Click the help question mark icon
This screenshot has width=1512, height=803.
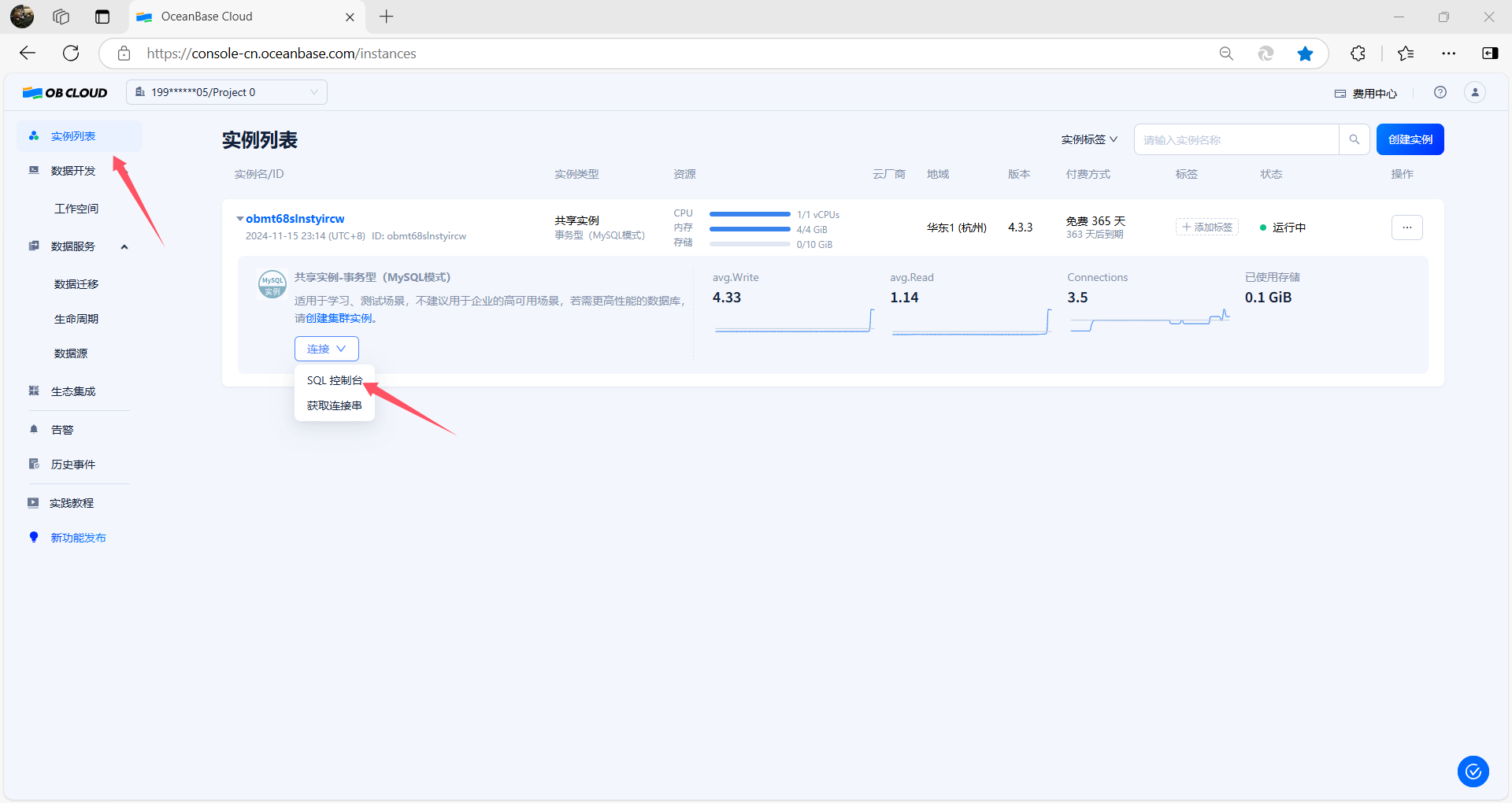[1440, 92]
